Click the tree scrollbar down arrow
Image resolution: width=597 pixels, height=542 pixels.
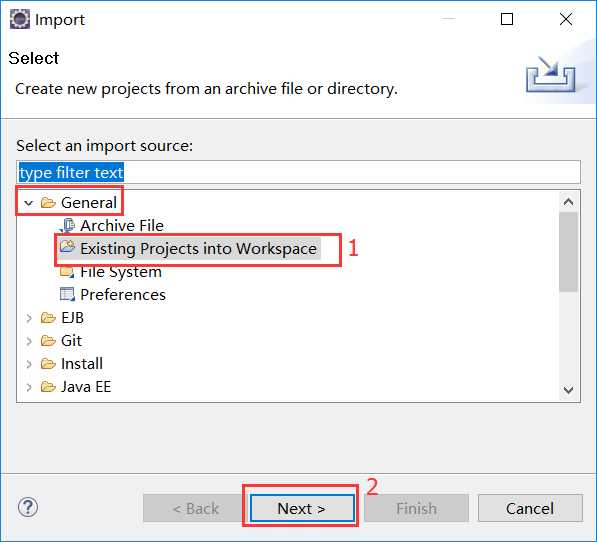[568, 390]
